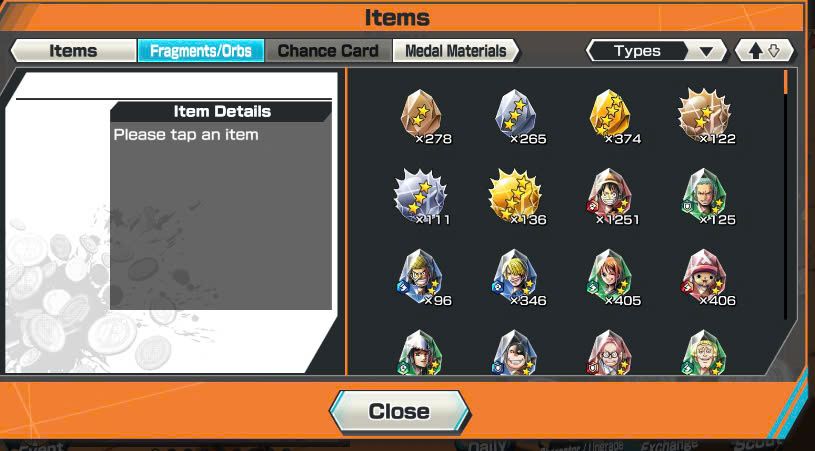Choose the bronze spiky orb x122
This screenshot has width=815, height=451.
pos(705,116)
